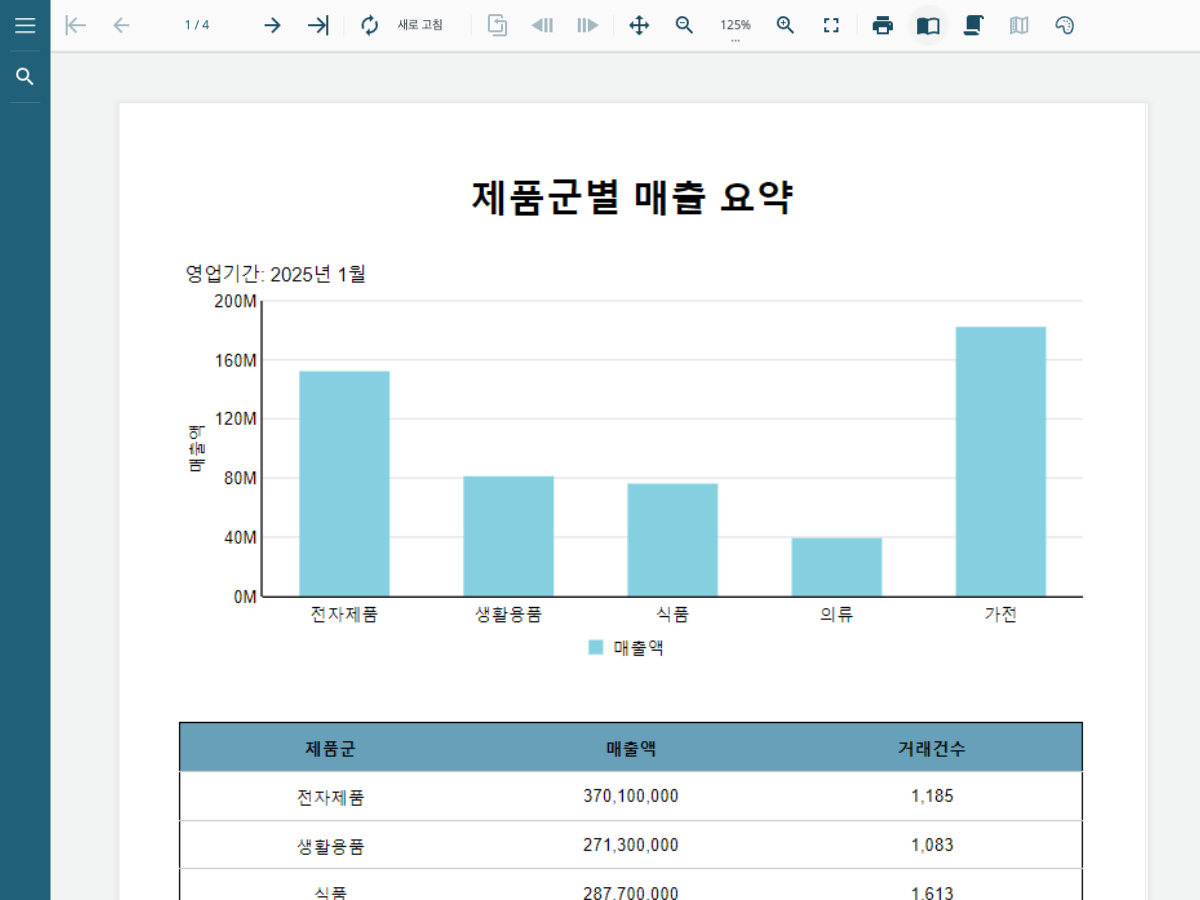1200x900 pixels.
Task: Open the 125% zoom level dropdown
Action: coord(735,27)
